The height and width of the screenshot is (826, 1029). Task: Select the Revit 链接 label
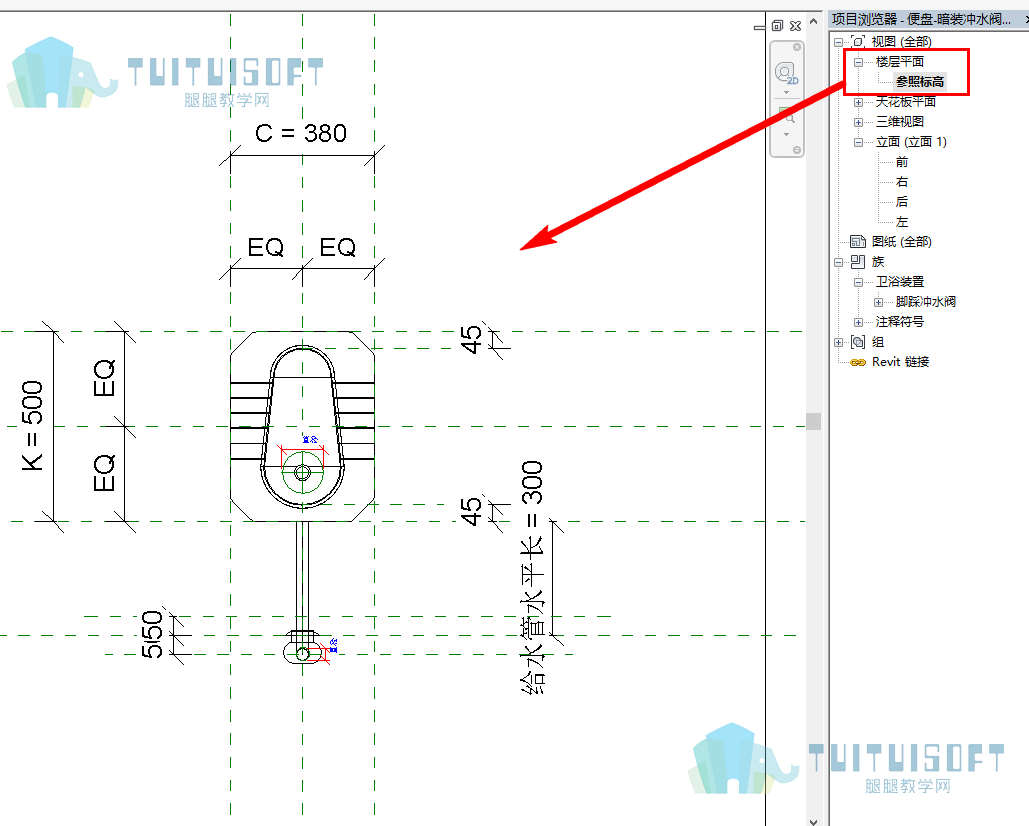pos(900,361)
